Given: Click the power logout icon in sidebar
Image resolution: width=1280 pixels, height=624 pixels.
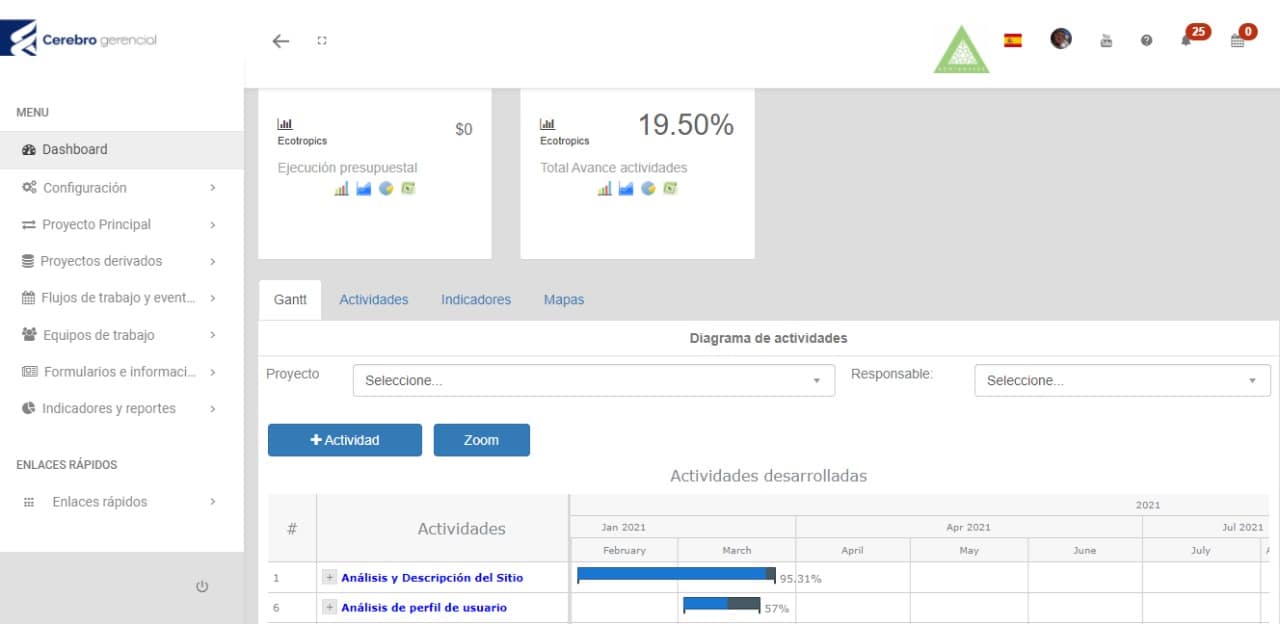Looking at the screenshot, I should [202, 587].
